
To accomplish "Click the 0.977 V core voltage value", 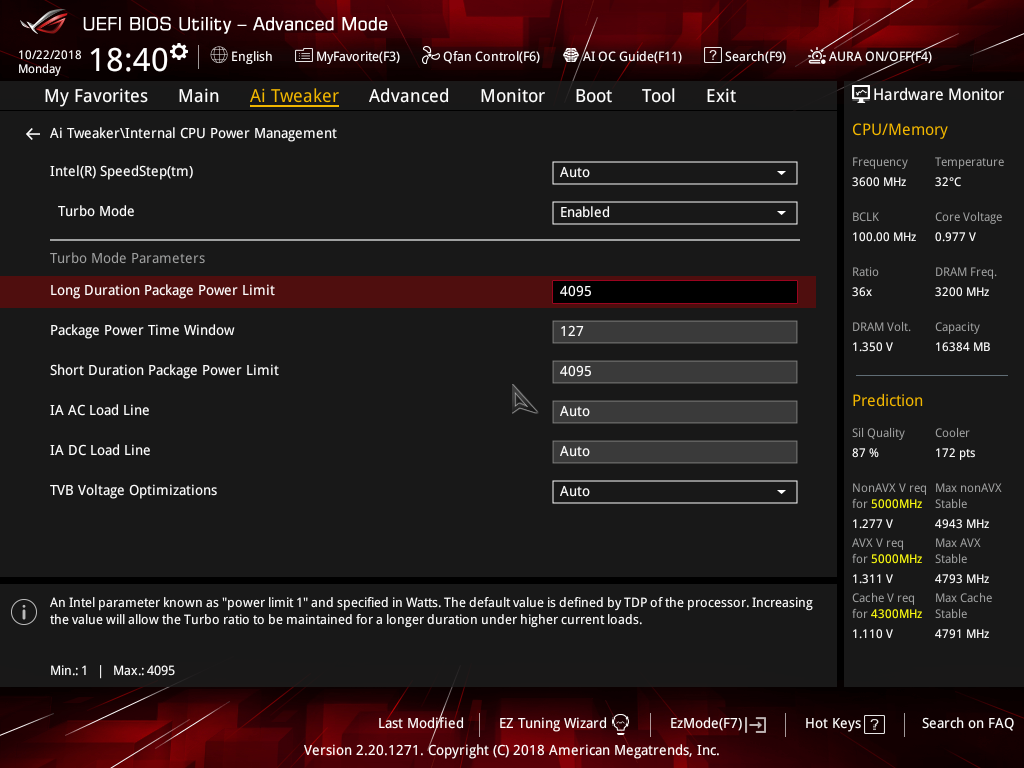I will (x=955, y=237).
